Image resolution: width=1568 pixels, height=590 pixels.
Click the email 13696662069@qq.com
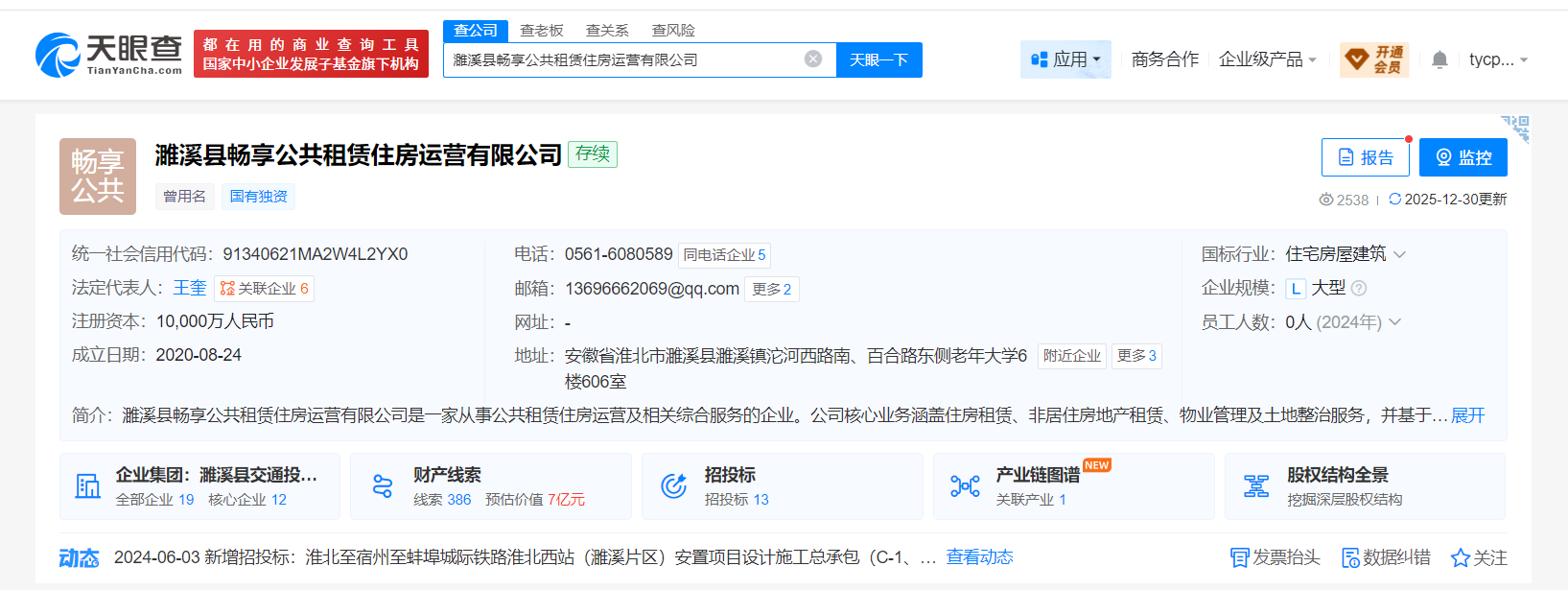point(652,289)
